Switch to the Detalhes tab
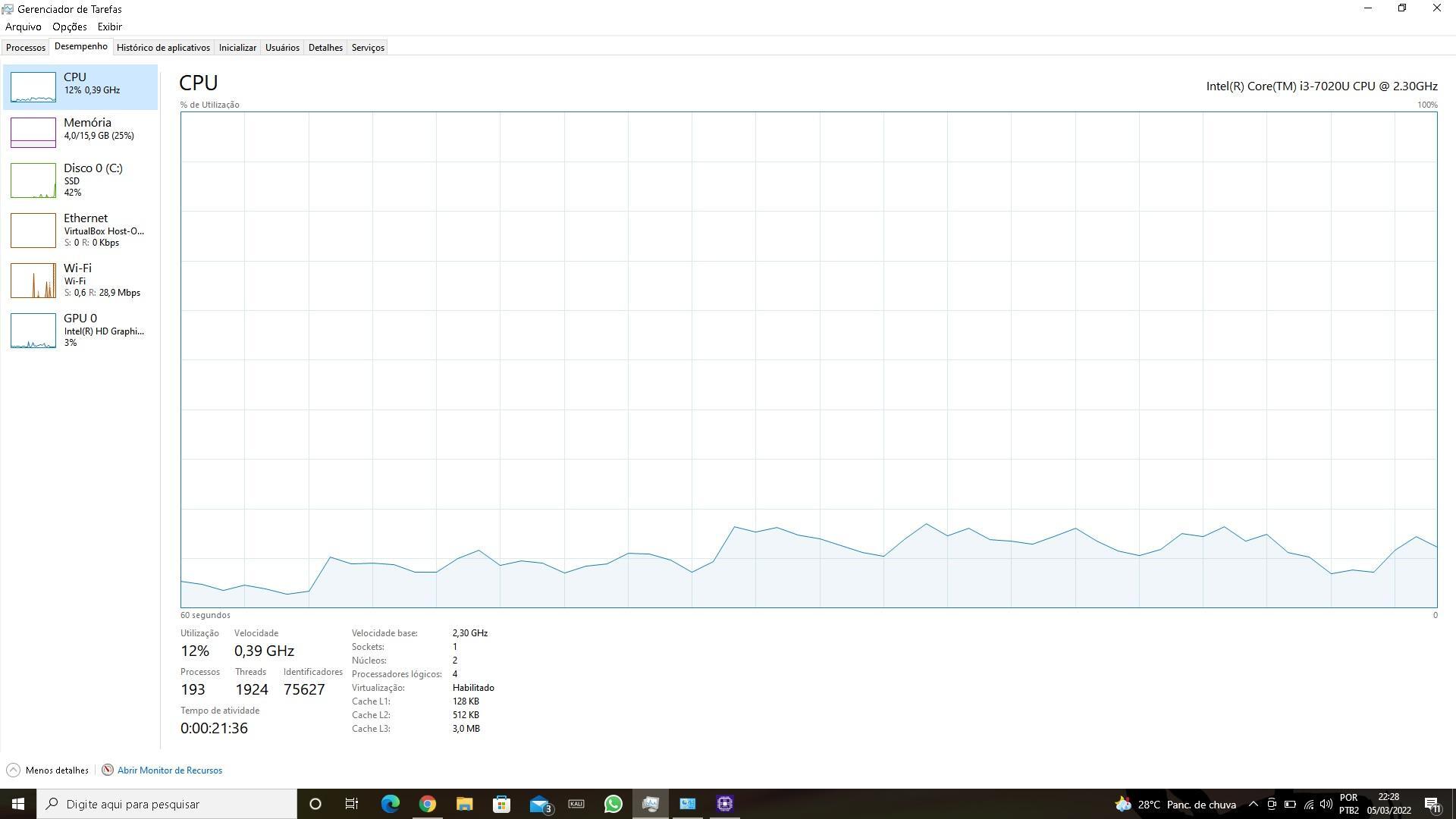Screen dimensions: 1456x819 [x=325, y=47]
